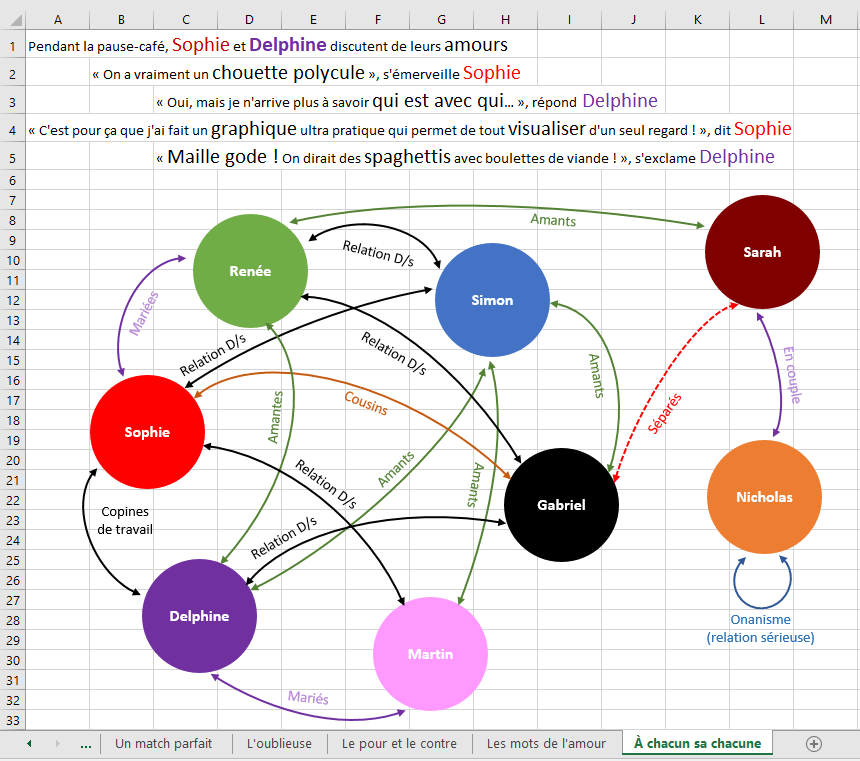
Task: Select row 6 header
Action: point(12,180)
